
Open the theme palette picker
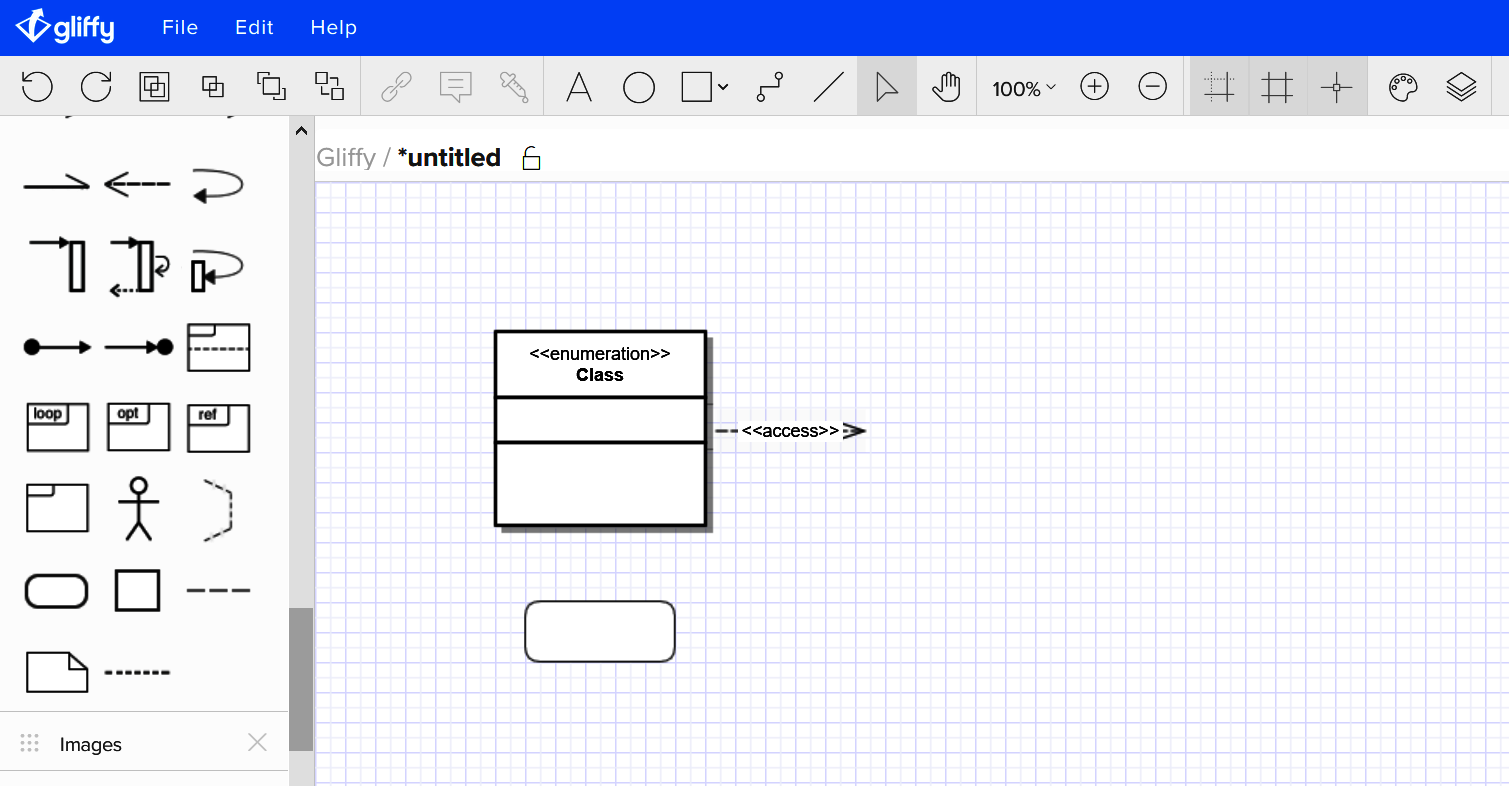tap(1402, 86)
